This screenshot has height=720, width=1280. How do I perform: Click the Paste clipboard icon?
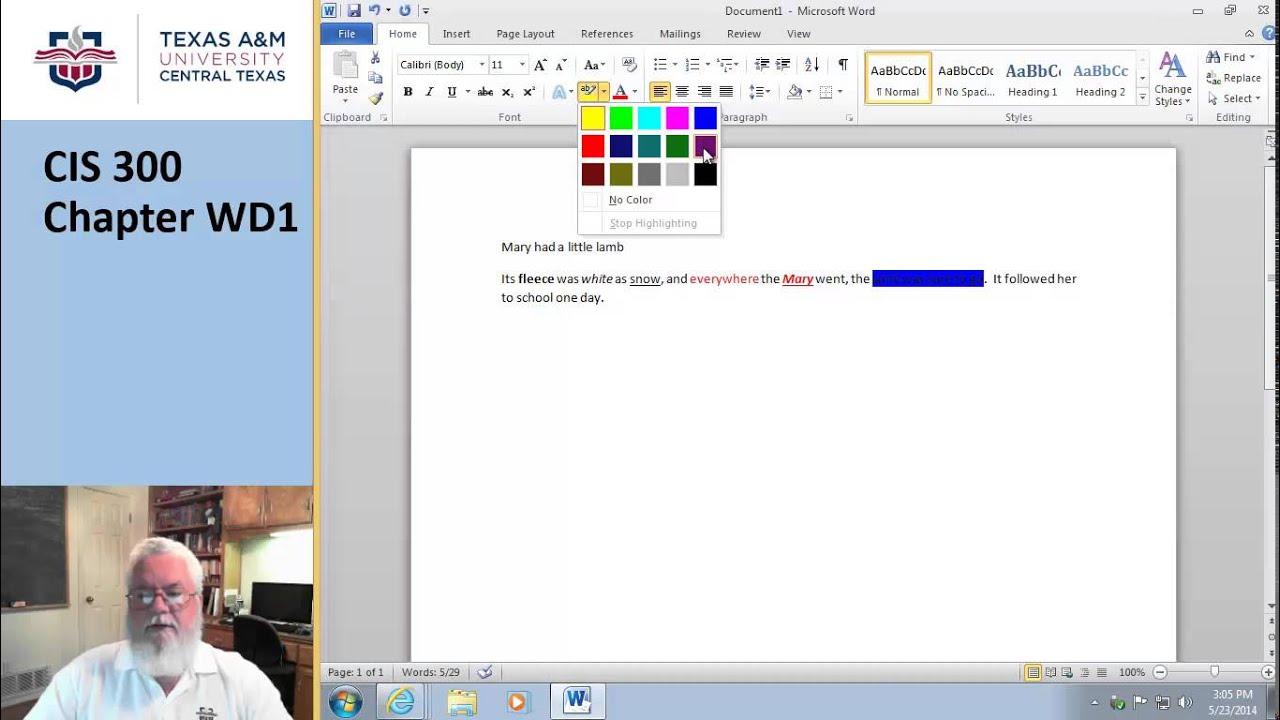tap(345, 66)
